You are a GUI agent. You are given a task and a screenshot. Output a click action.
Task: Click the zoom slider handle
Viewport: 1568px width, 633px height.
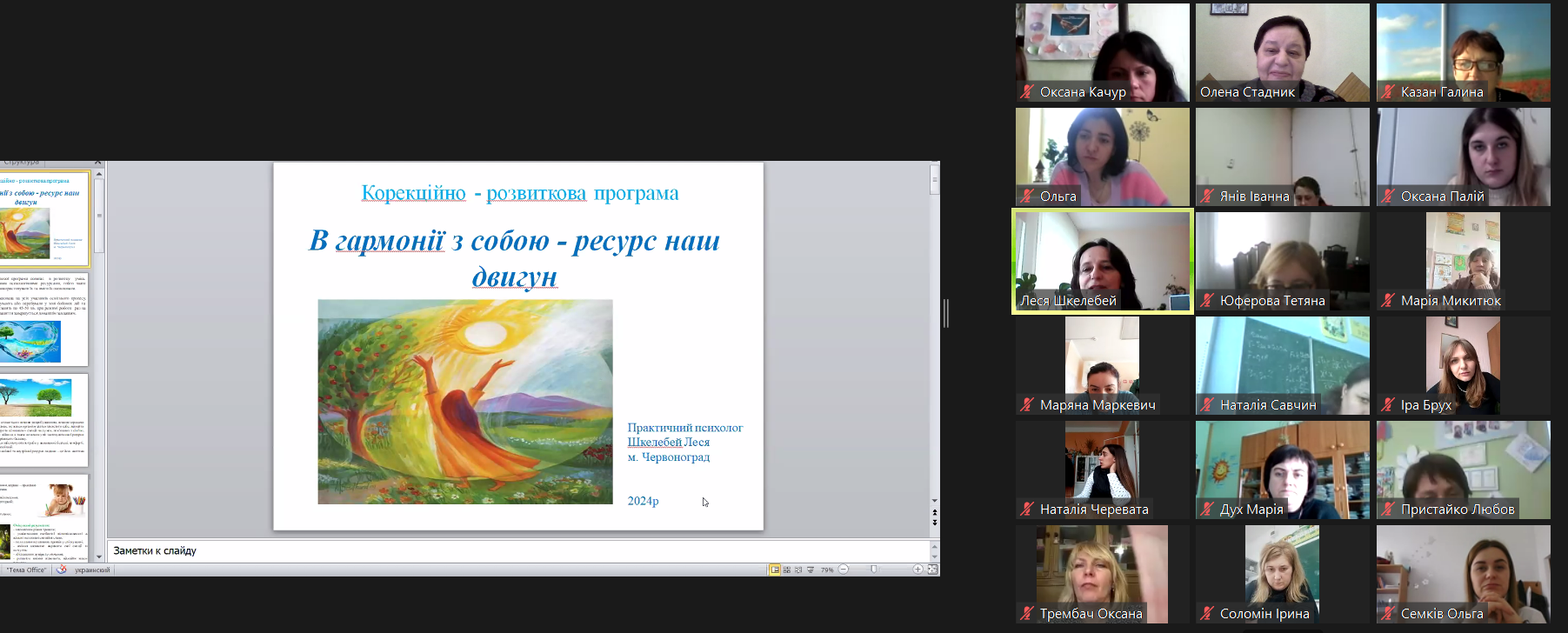point(874,570)
